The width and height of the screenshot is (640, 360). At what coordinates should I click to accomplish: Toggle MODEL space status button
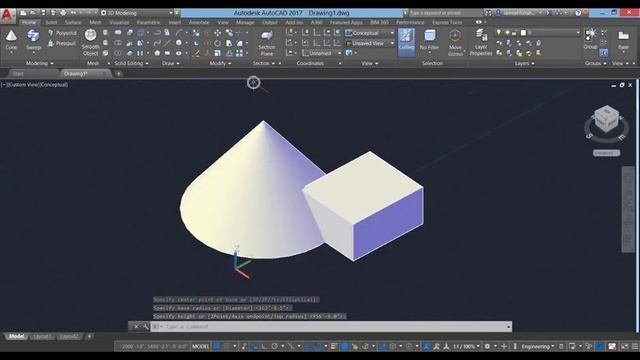point(200,347)
